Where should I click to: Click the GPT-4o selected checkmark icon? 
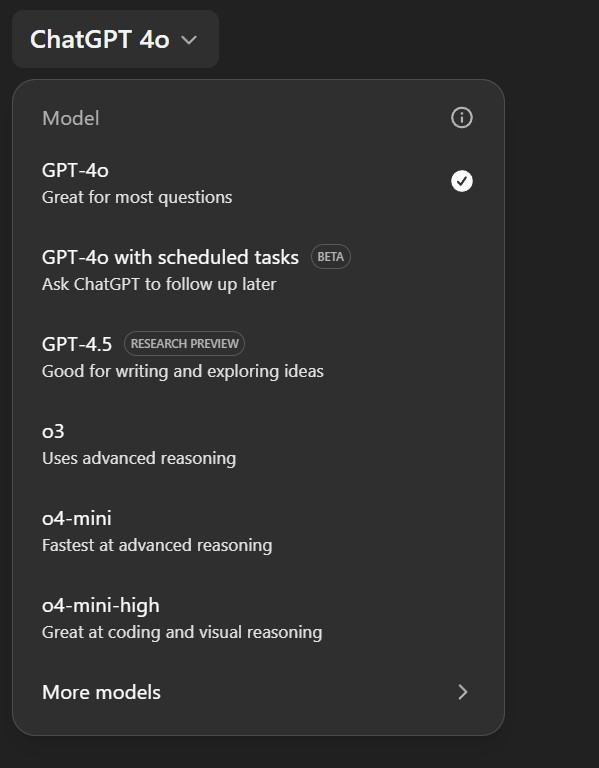[461, 181]
